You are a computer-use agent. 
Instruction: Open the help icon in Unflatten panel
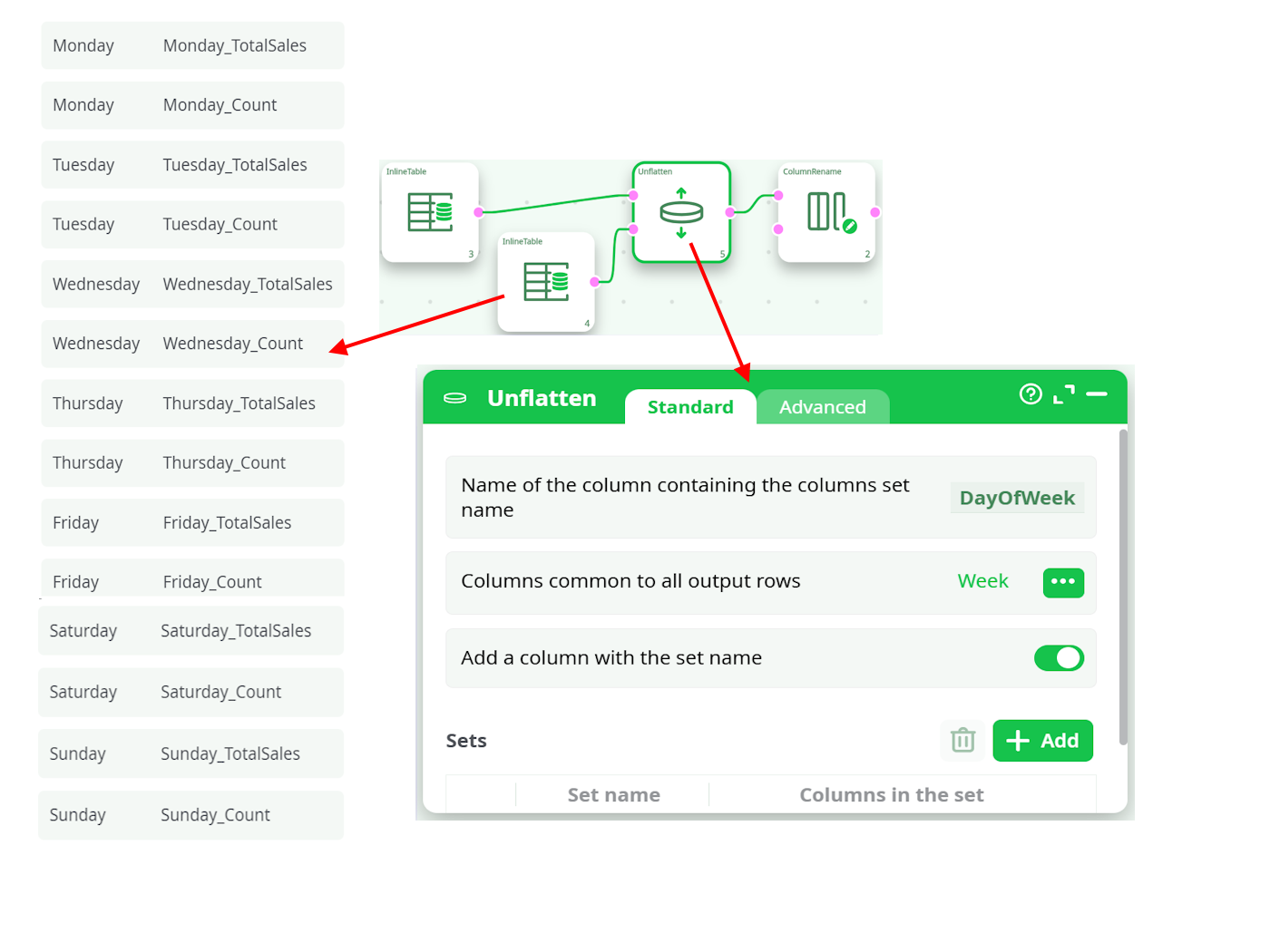1031,393
